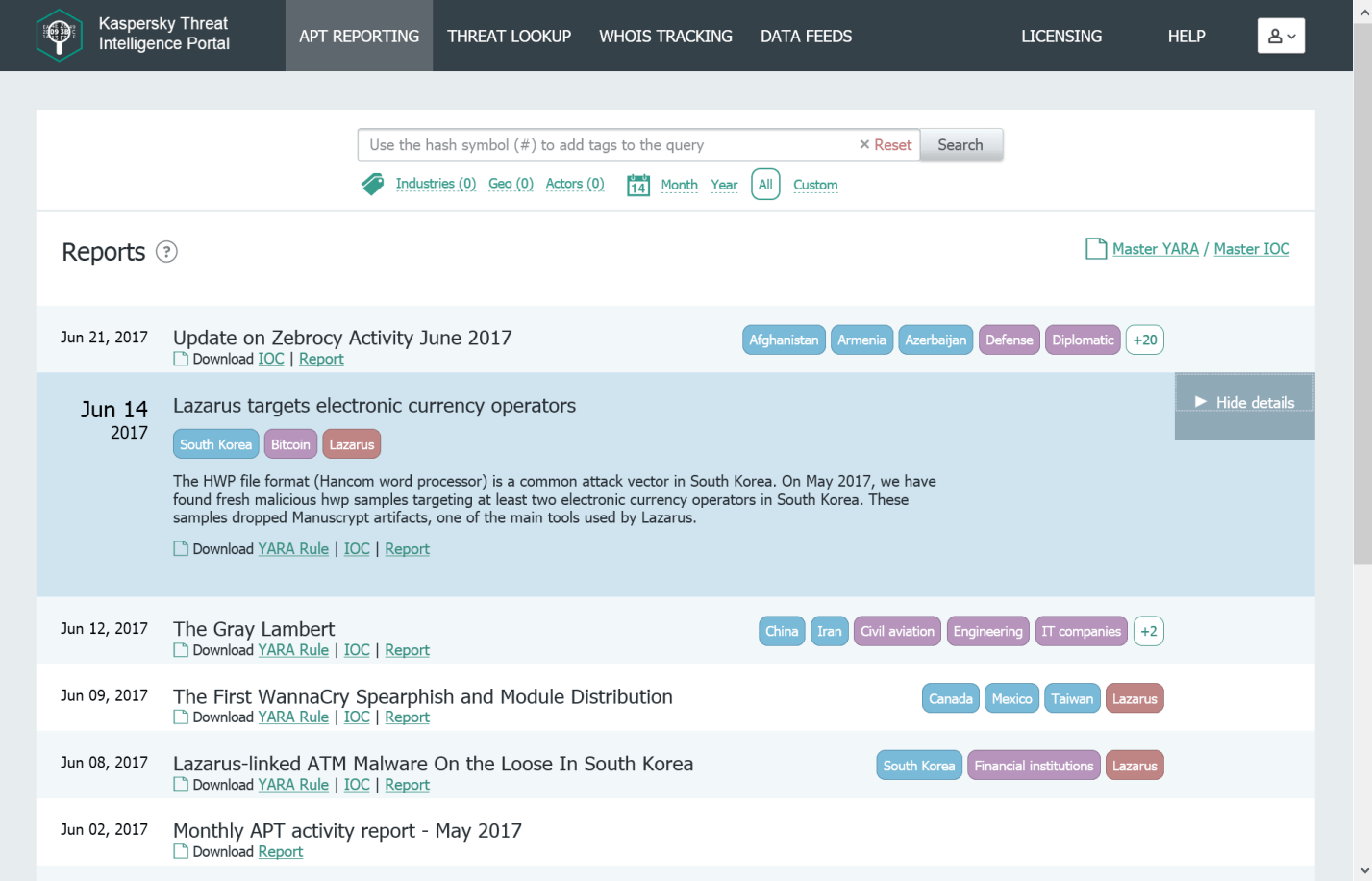Open the Zebrocy Report link
The height and width of the screenshot is (881, 1372).
(x=321, y=359)
